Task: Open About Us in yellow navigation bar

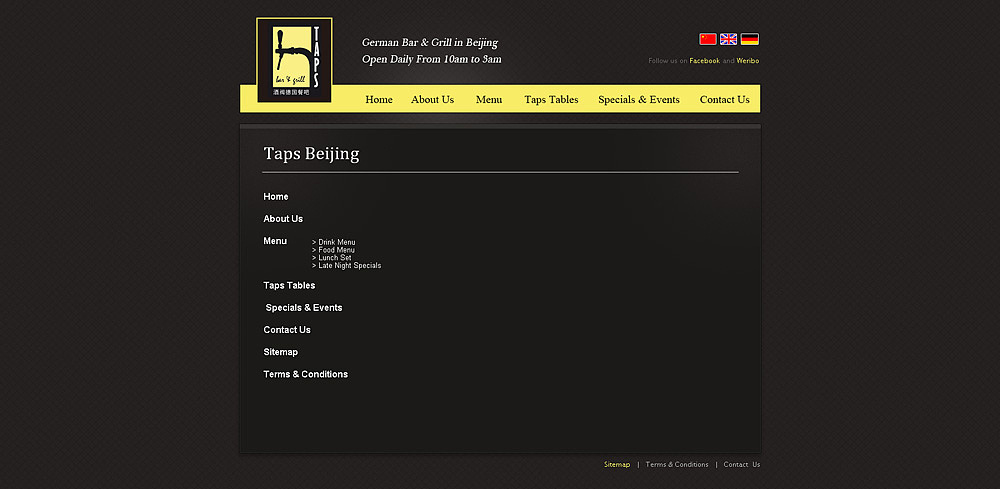Action: (x=432, y=99)
